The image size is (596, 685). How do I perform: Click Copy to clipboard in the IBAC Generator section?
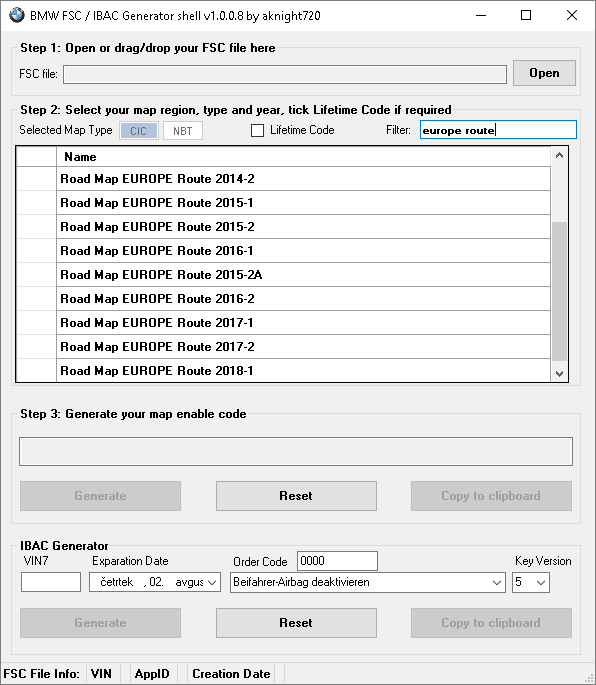[x=491, y=623]
